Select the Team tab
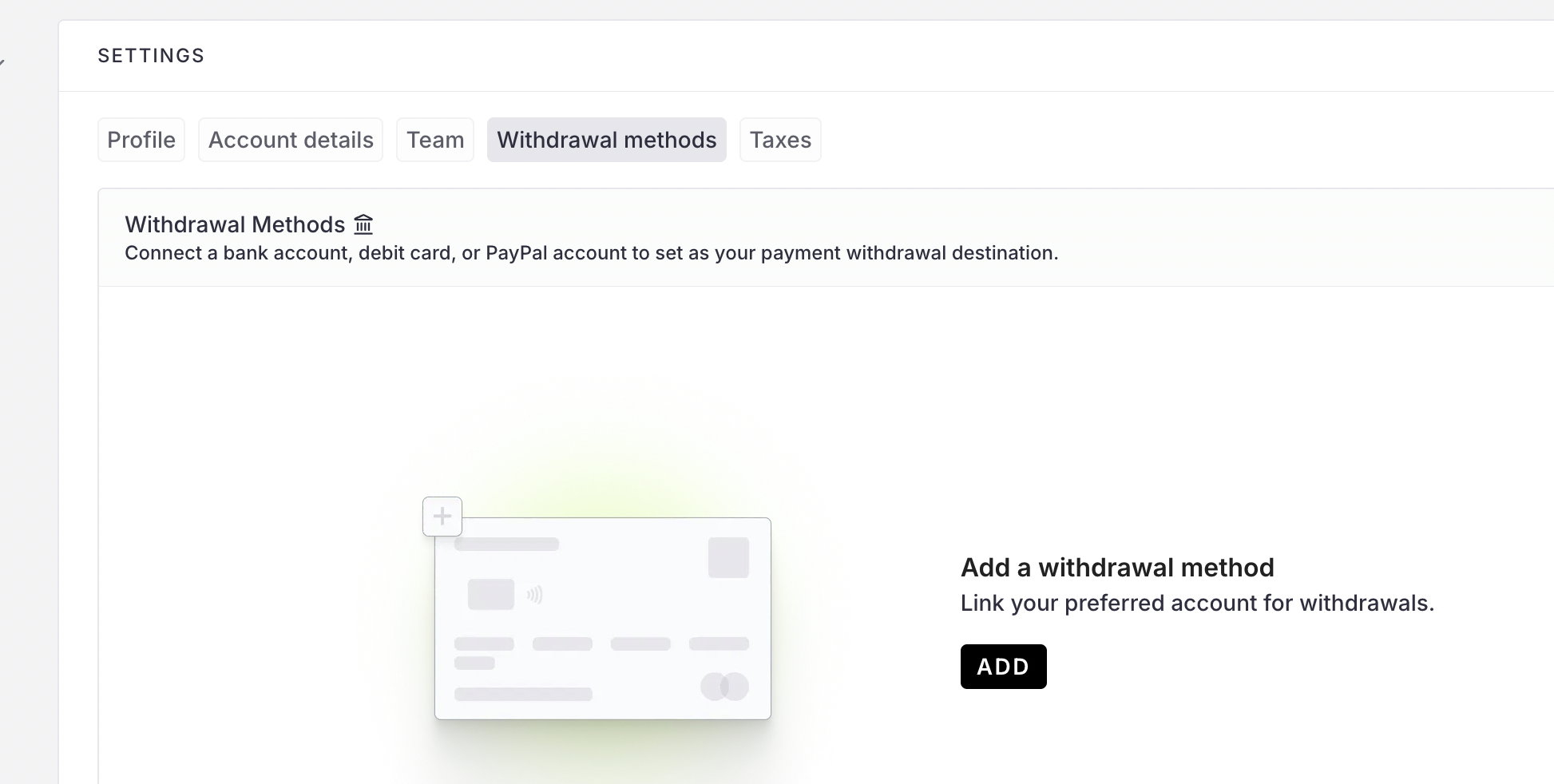Viewport: 1554px width, 784px height. [435, 140]
